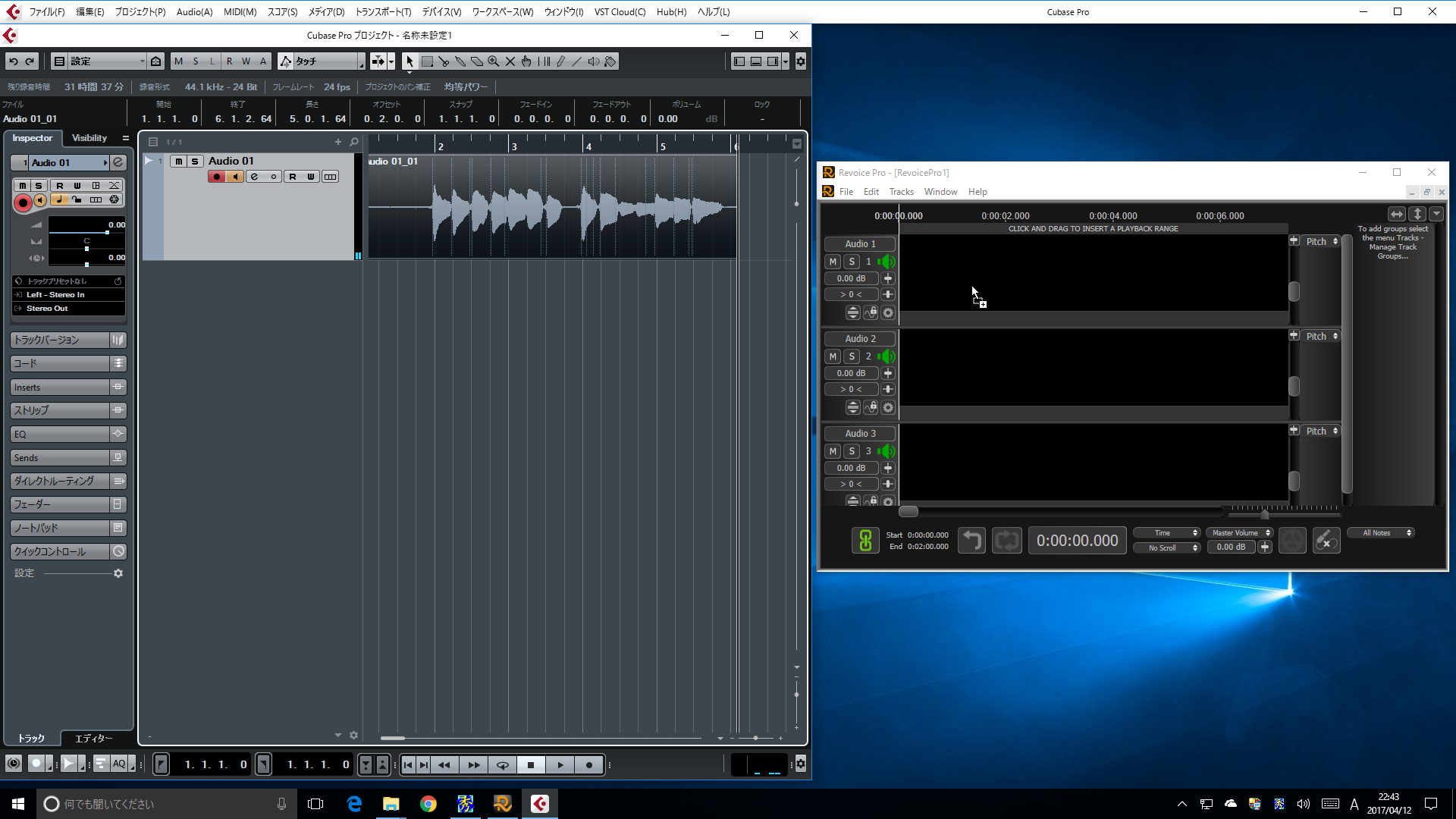The height and width of the screenshot is (819, 1456).
Task: Click the Record button in Cubase transport
Action: pyautogui.click(x=589, y=765)
